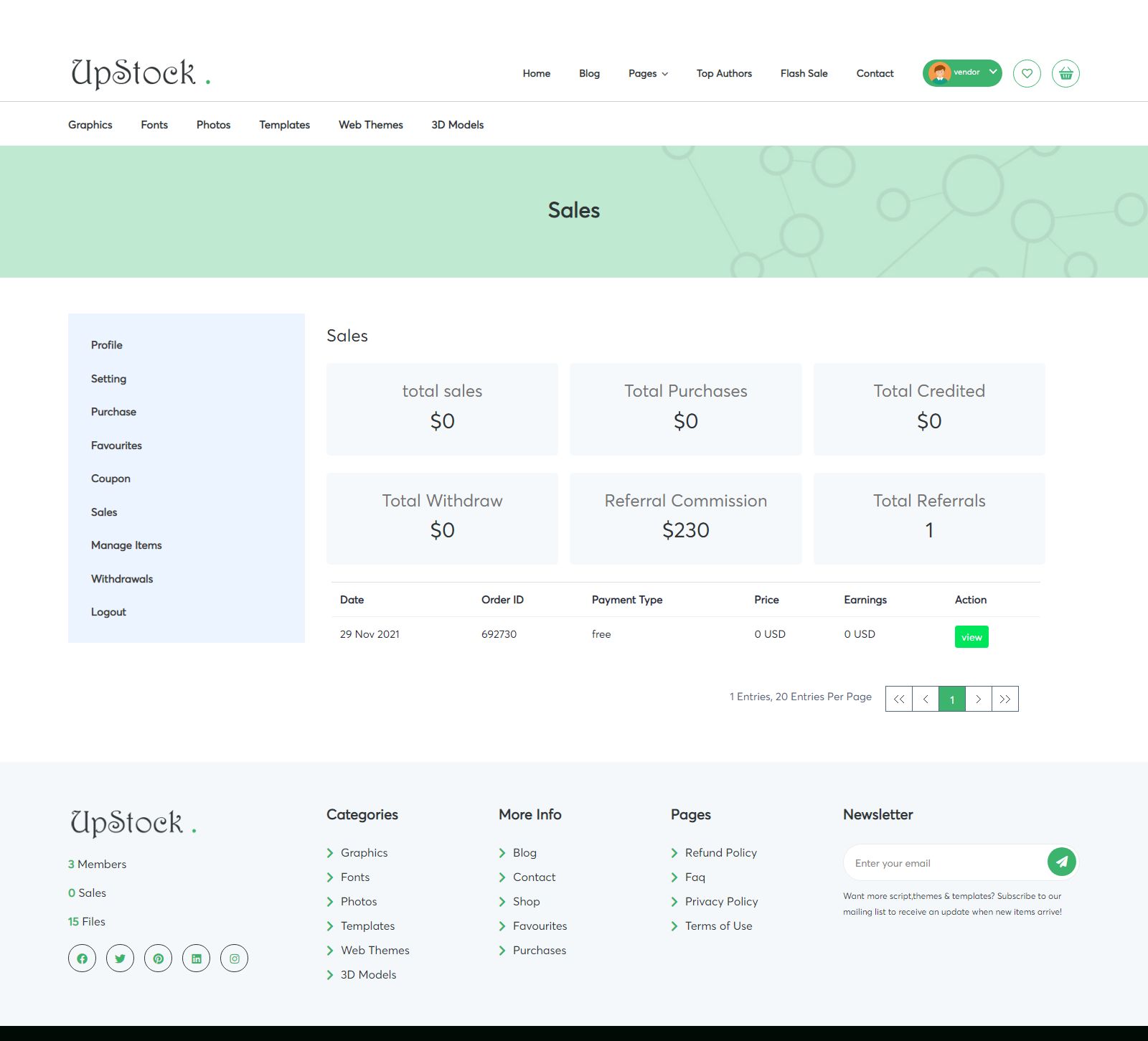1148x1041 pixels.
Task: Click the Enter your email field
Action: [946, 863]
